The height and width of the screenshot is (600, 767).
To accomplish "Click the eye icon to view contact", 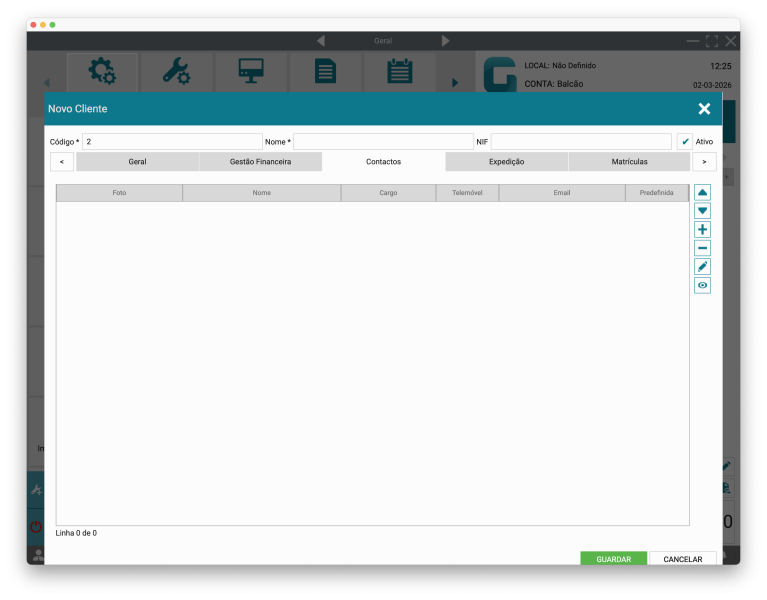I will point(702,286).
